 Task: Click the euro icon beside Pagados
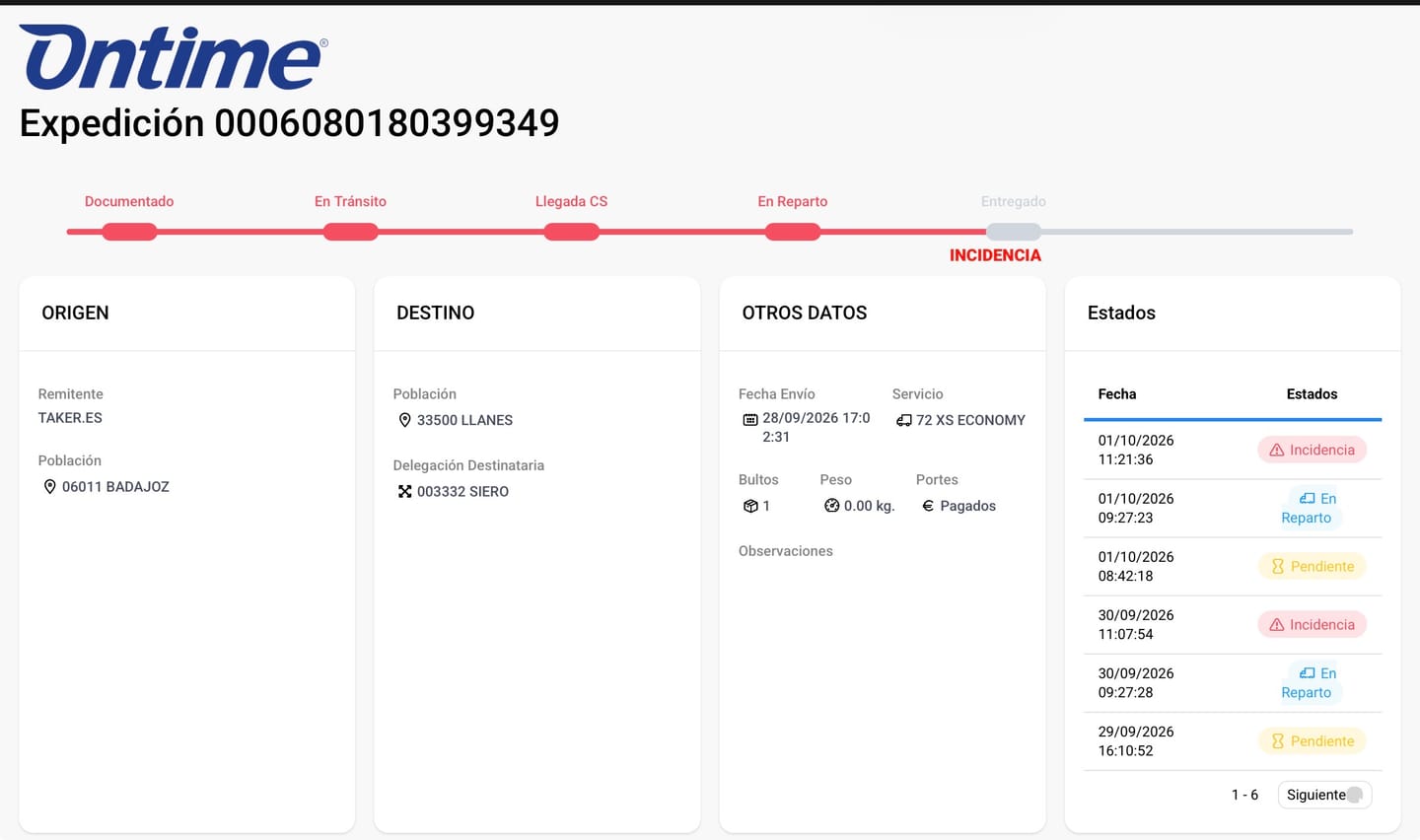(928, 506)
